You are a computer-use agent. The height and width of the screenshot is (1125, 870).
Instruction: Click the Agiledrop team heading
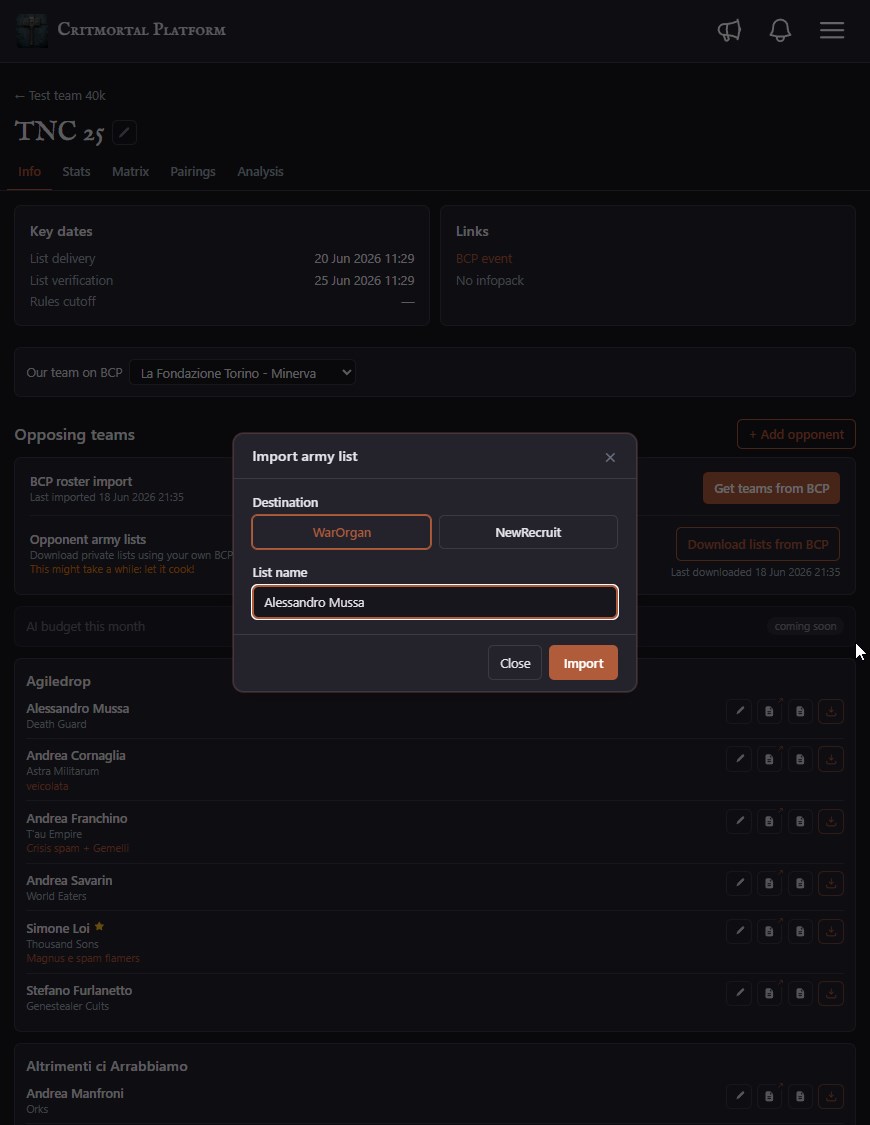59,681
